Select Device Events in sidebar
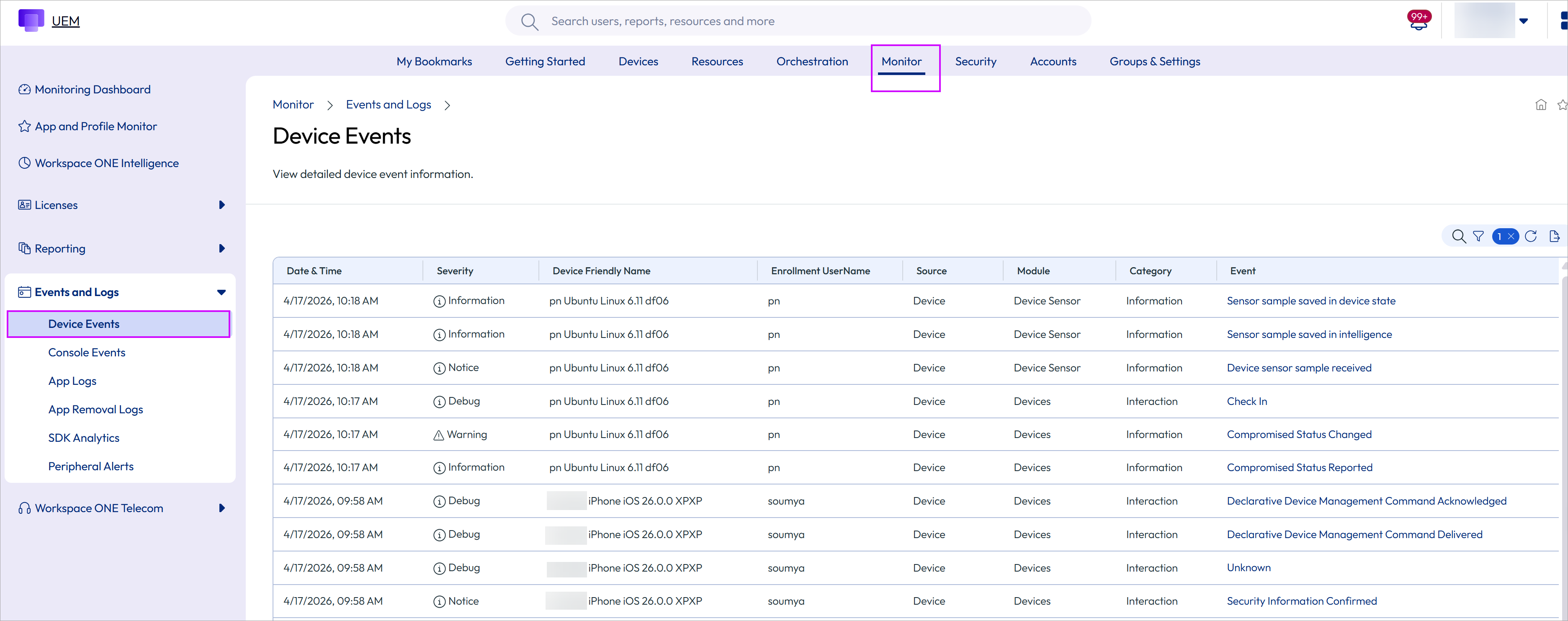The image size is (1568, 621). pos(118,324)
